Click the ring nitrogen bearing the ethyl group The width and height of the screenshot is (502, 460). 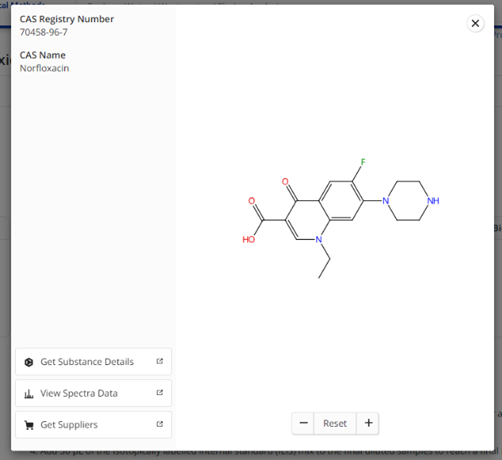click(319, 239)
